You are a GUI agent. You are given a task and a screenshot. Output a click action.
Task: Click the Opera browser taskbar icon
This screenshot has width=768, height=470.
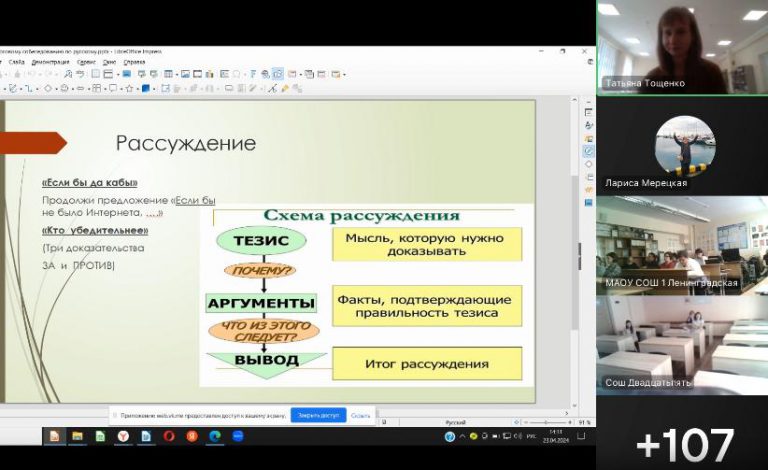point(168,436)
